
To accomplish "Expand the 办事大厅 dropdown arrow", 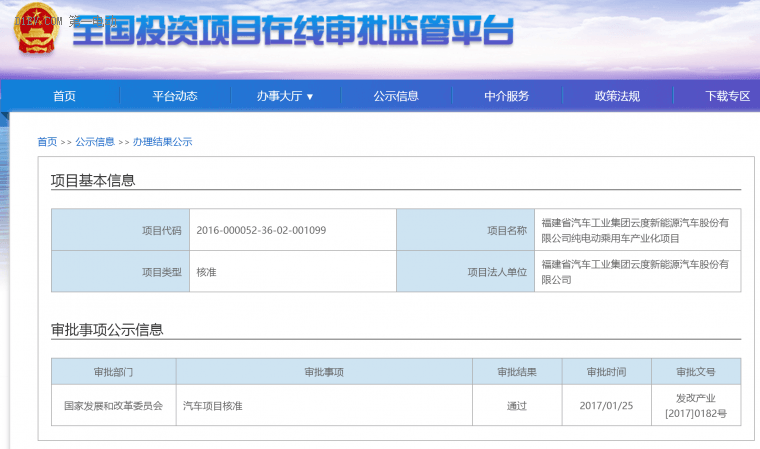I will click(x=310, y=97).
